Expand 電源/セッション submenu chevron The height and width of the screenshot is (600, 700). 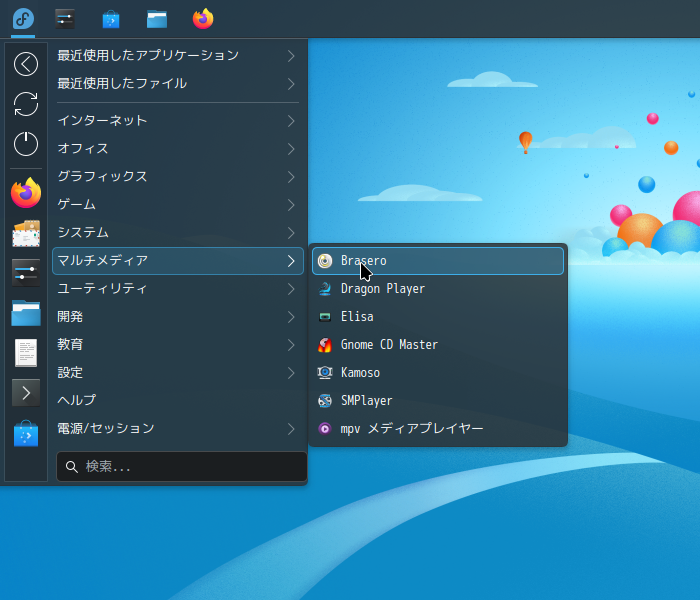click(291, 429)
